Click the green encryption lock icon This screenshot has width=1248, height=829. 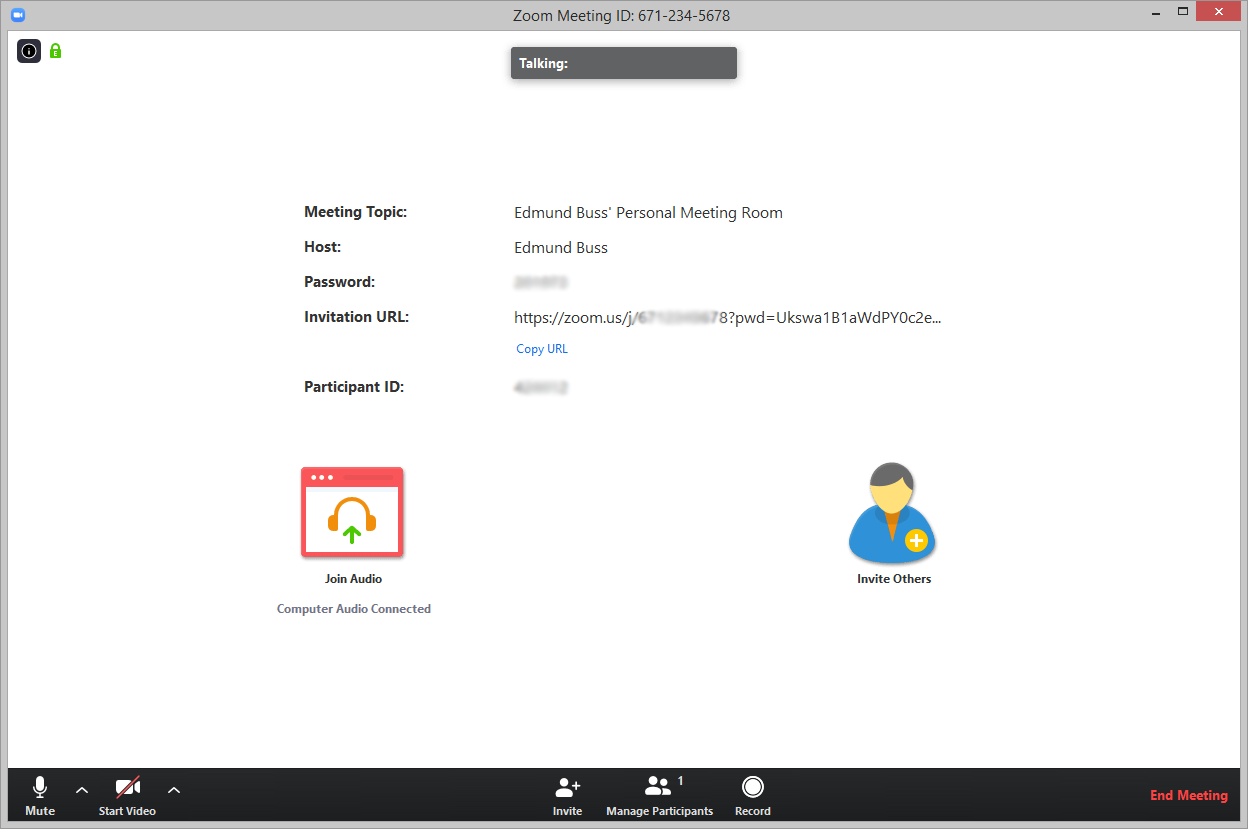tap(56, 50)
